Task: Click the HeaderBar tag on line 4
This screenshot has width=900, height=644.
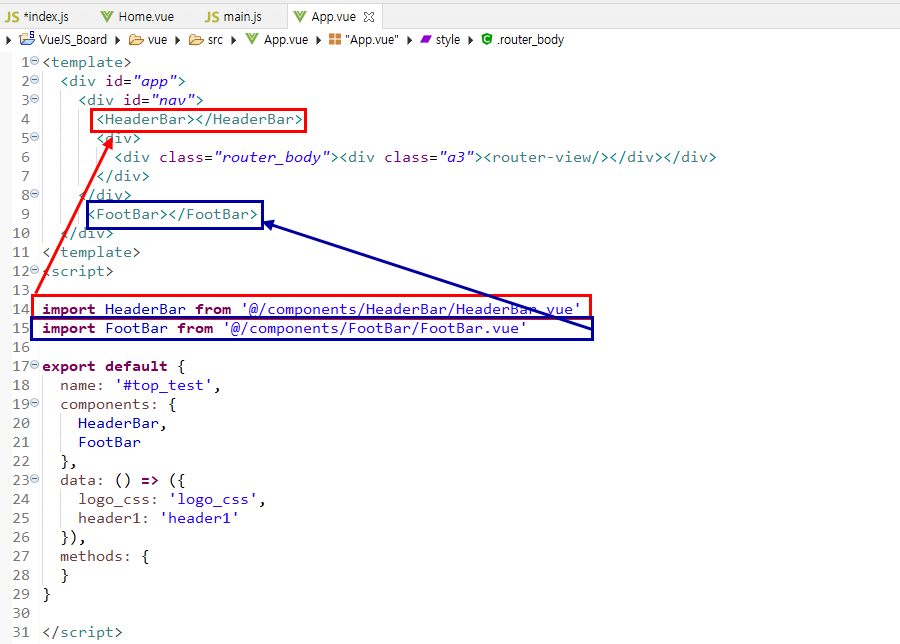Action: 199,119
